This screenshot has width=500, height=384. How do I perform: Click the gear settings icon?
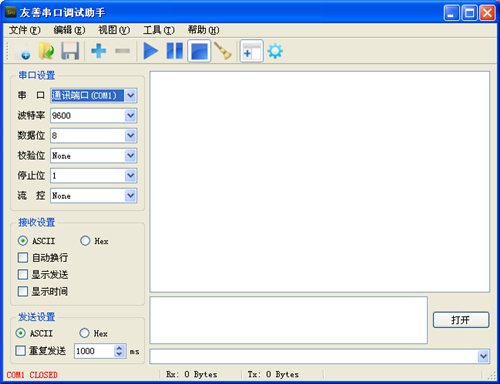275,51
